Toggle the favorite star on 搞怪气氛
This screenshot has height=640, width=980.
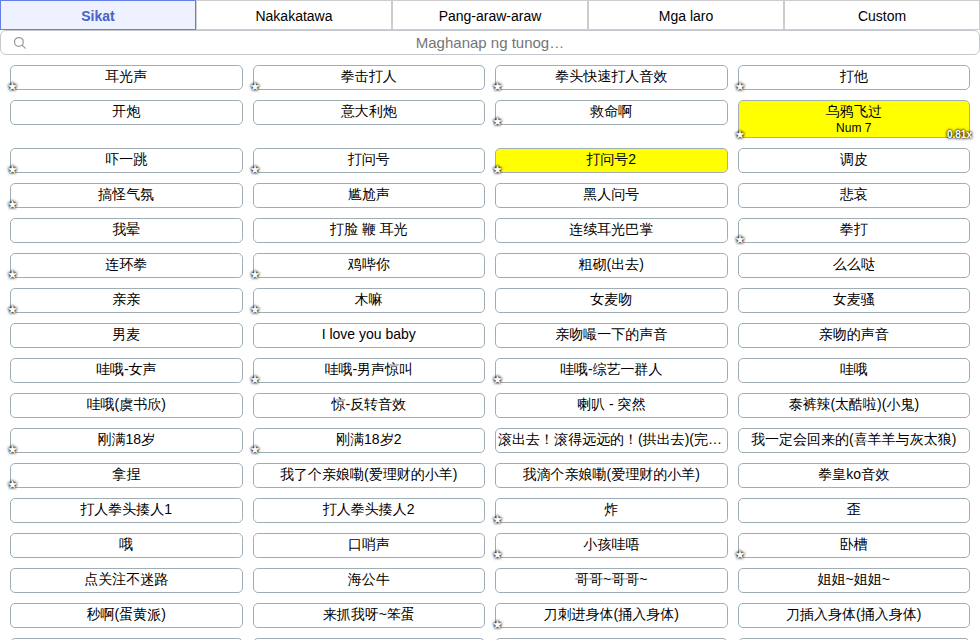[x=12, y=205]
